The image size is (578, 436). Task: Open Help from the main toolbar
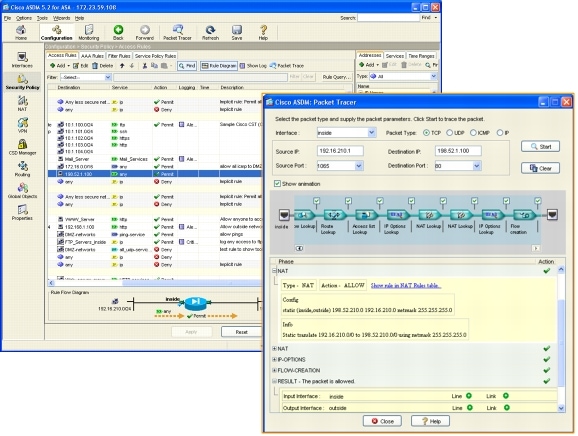263,32
